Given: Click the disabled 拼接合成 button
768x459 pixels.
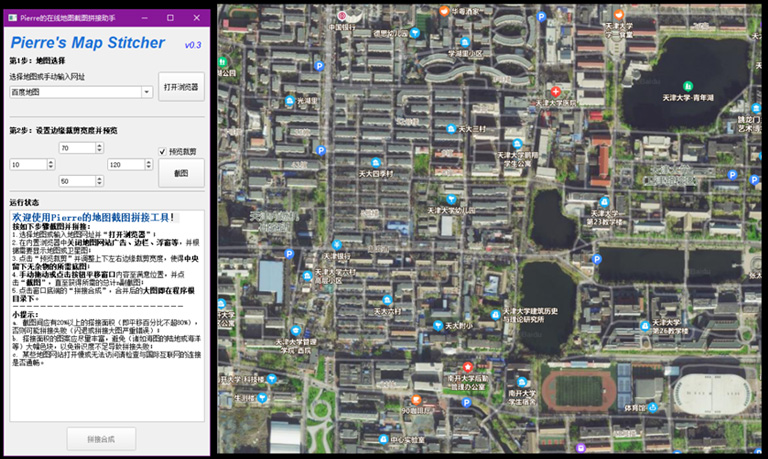Looking at the screenshot, I should click(x=101, y=439).
